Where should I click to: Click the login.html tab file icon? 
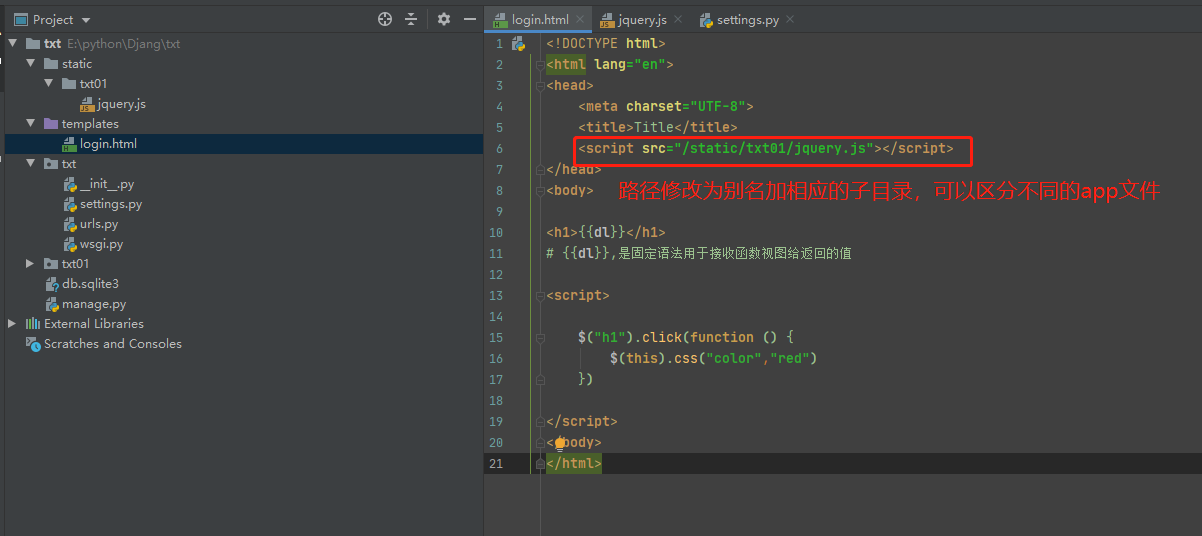(x=501, y=20)
